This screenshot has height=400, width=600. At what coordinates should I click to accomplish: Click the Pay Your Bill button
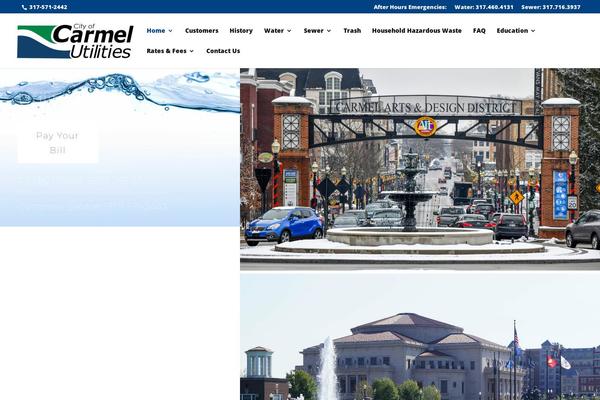[57, 143]
